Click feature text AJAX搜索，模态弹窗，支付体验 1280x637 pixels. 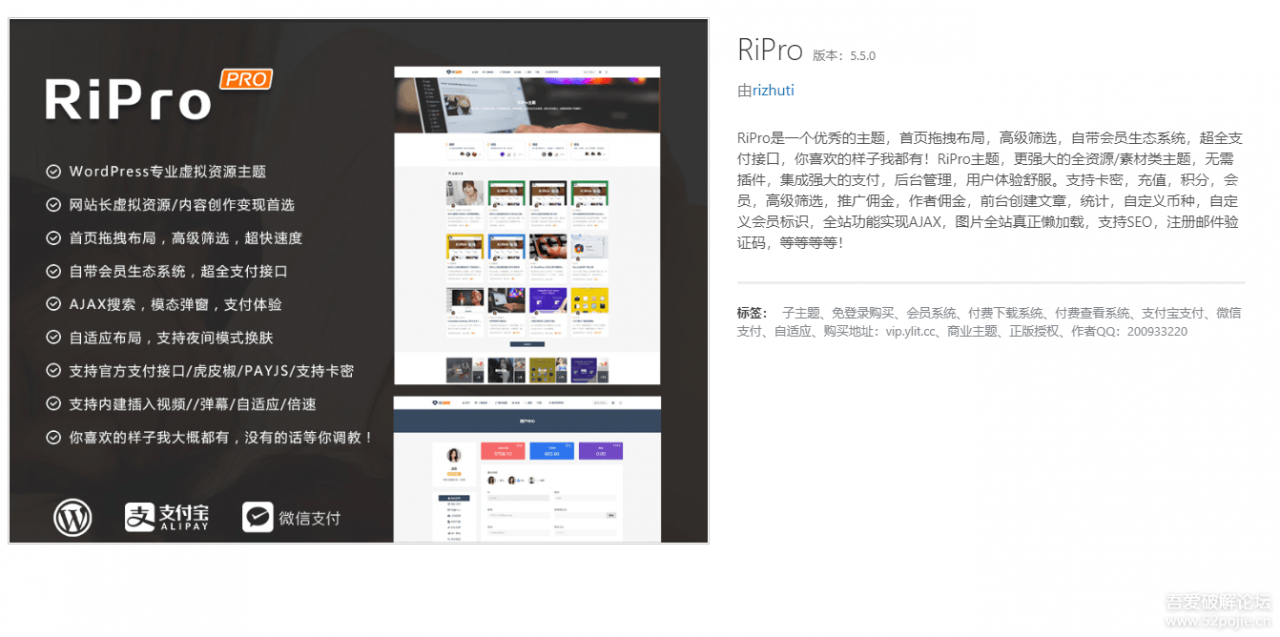175,304
